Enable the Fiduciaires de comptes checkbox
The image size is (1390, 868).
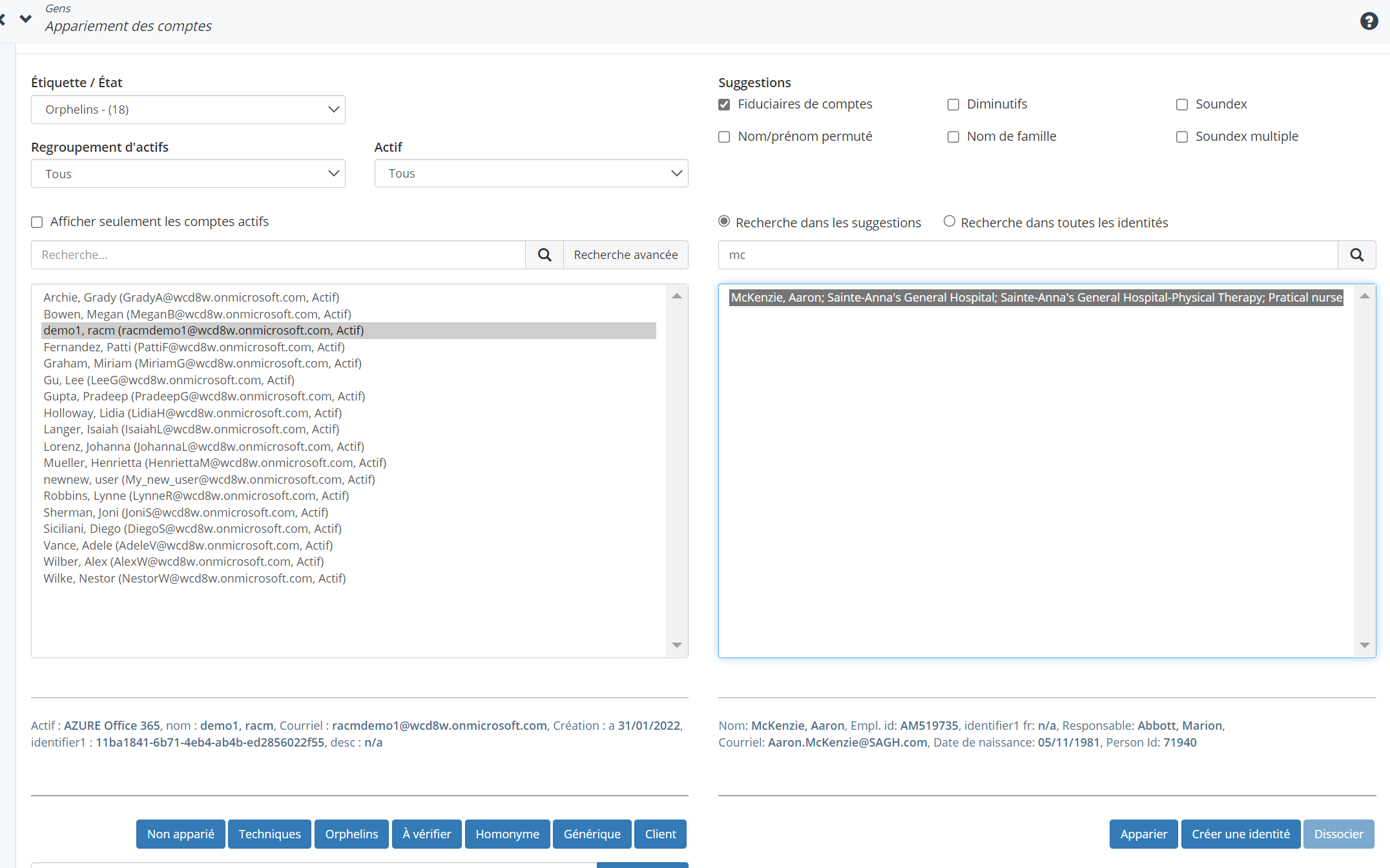pyautogui.click(x=723, y=104)
